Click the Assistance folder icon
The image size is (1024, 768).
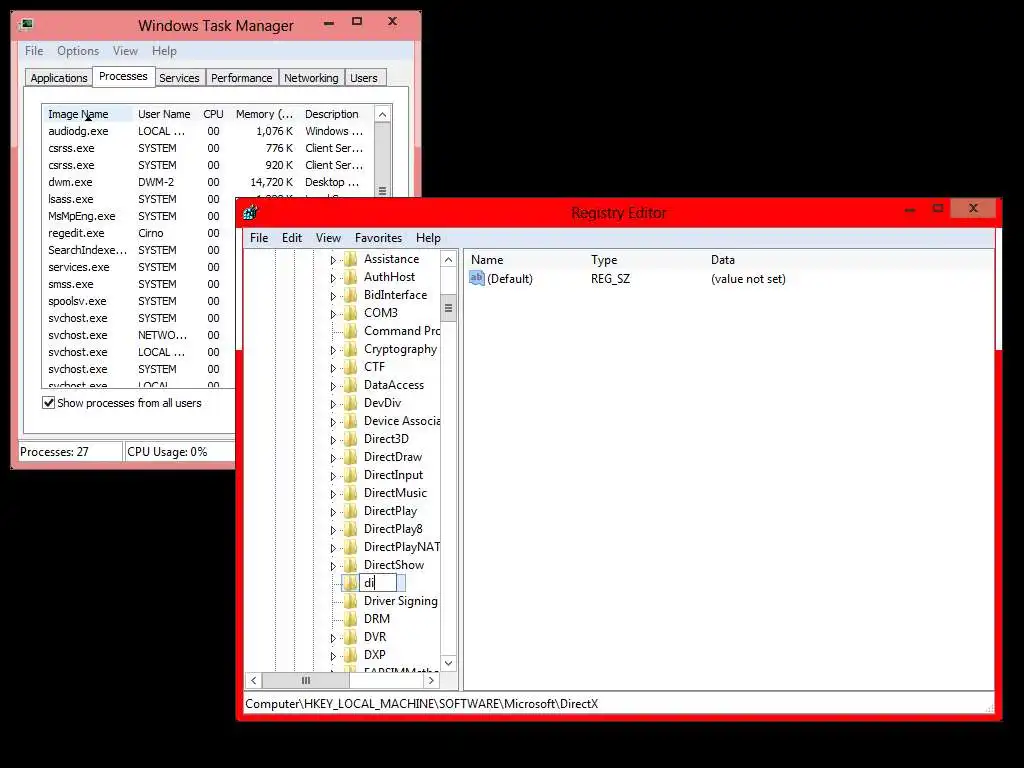tap(351, 259)
